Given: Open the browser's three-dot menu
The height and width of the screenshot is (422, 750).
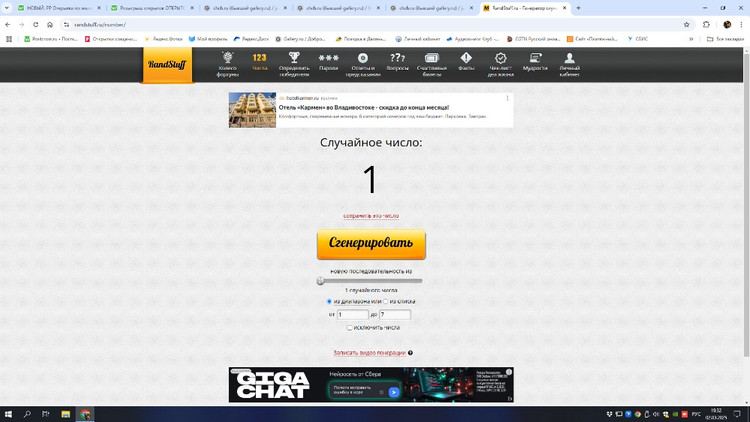Looking at the screenshot, I should point(739,24).
